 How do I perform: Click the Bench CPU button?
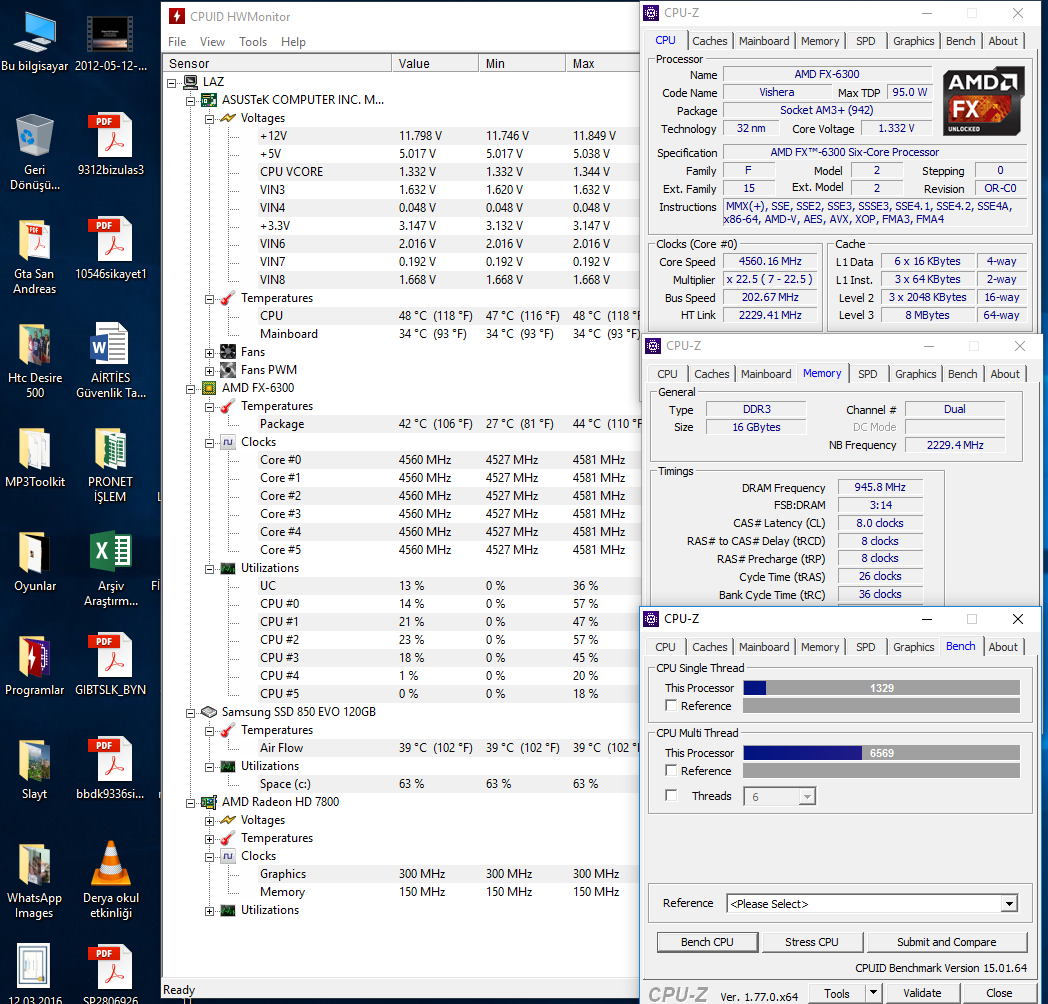pos(707,941)
